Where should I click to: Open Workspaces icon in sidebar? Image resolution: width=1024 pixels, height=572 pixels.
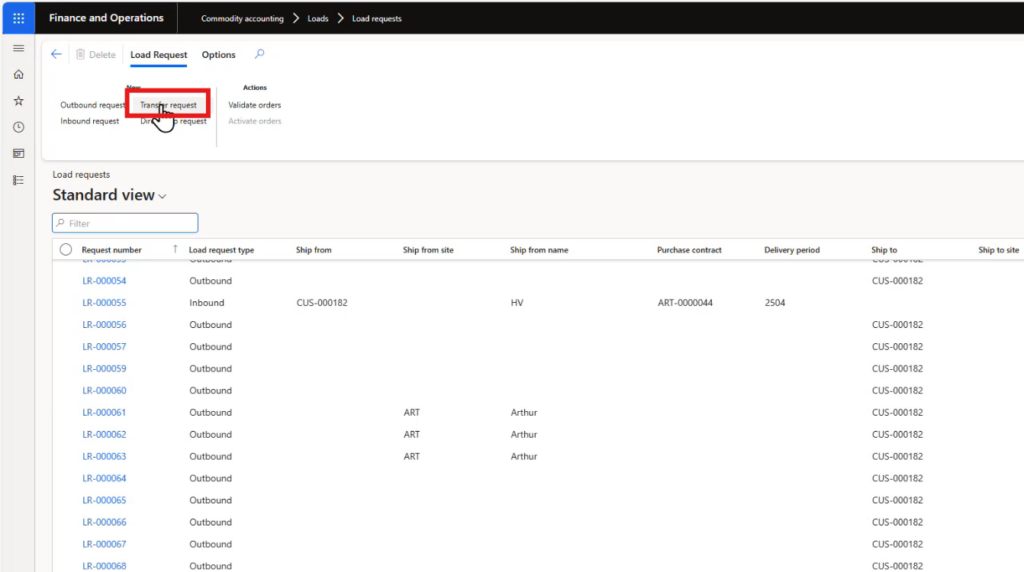pos(18,153)
